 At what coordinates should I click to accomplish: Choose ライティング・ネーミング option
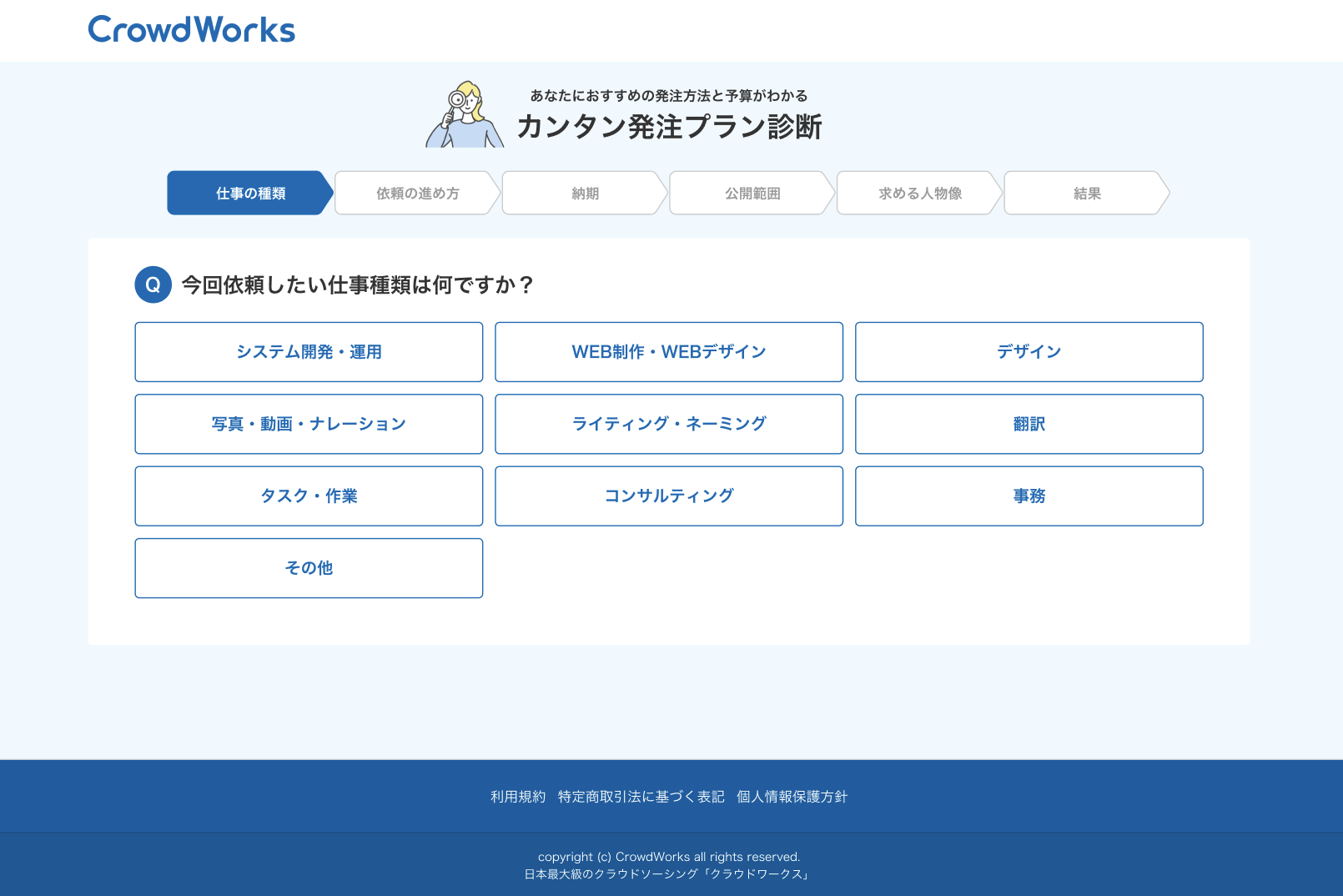point(668,424)
